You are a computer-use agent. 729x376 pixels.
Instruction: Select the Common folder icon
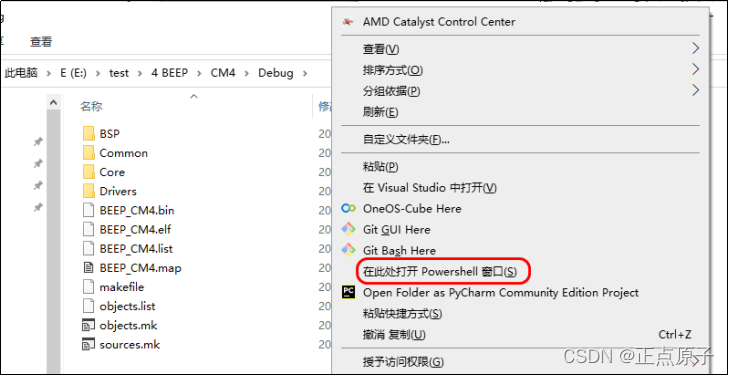tap(89, 153)
